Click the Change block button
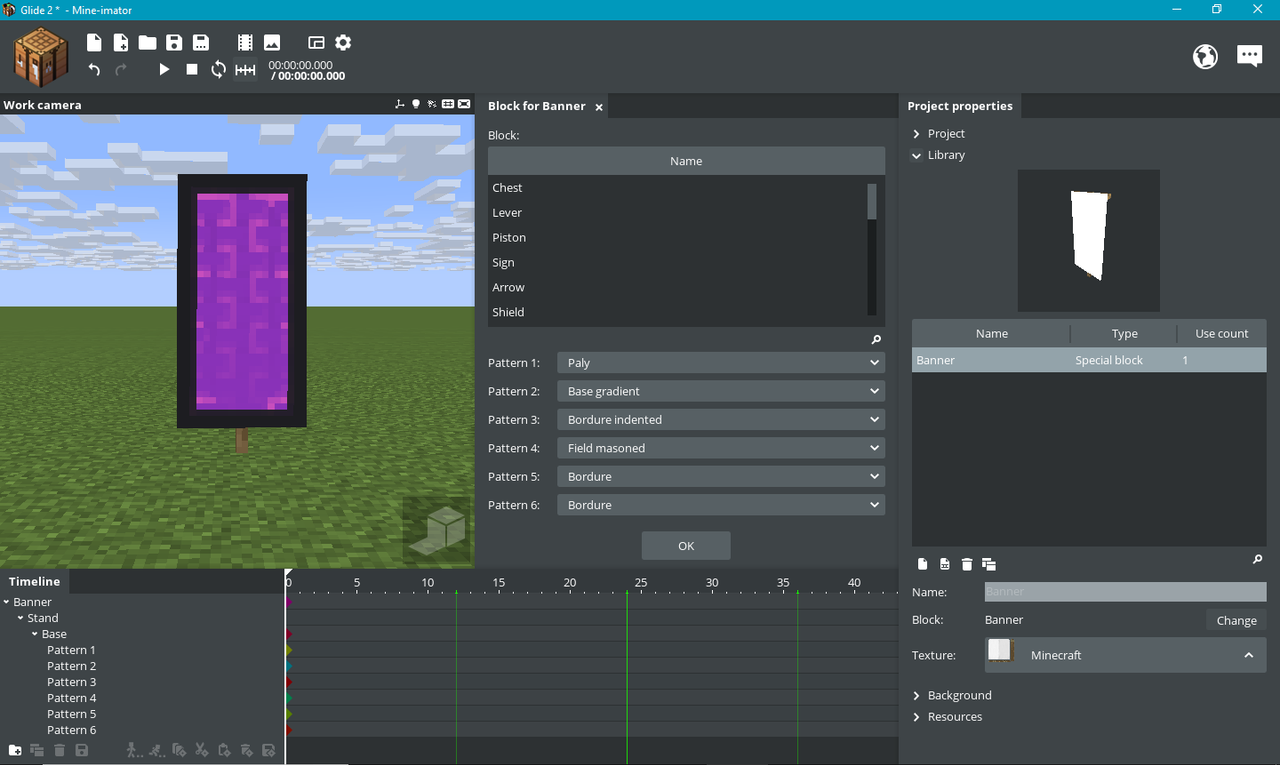This screenshot has height=765, width=1280. [1236, 620]
